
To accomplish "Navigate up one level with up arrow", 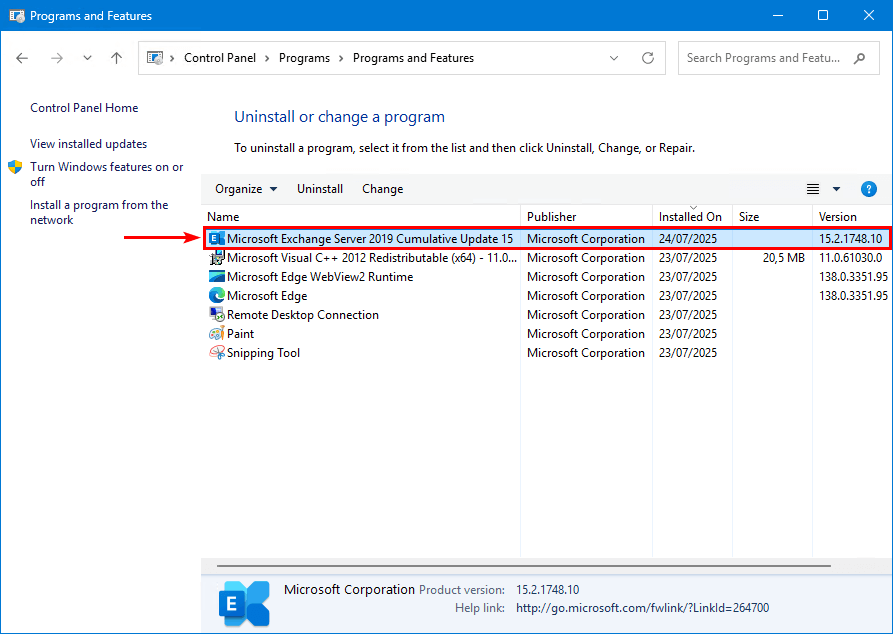I will 116,58.
